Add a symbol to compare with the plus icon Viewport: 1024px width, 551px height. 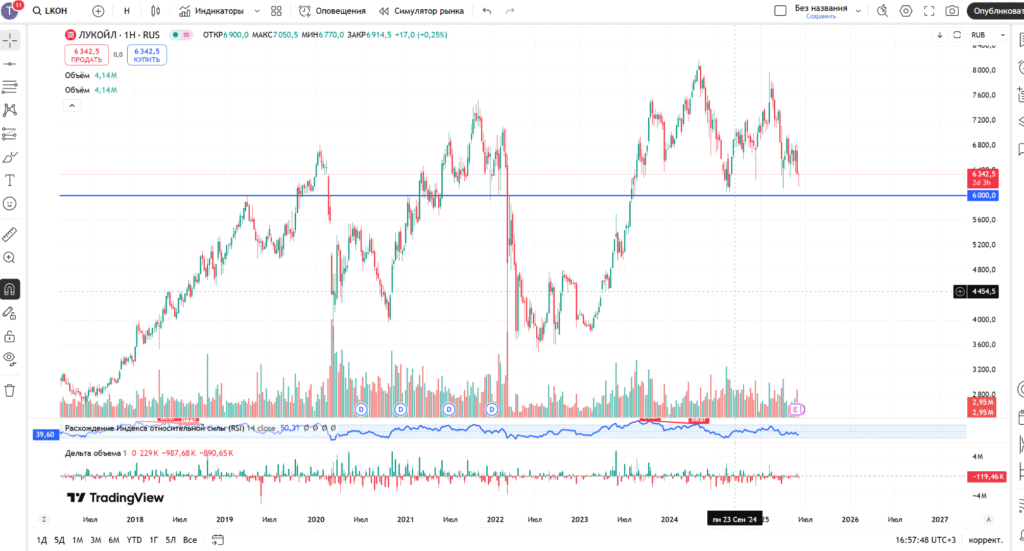point(98,11)
